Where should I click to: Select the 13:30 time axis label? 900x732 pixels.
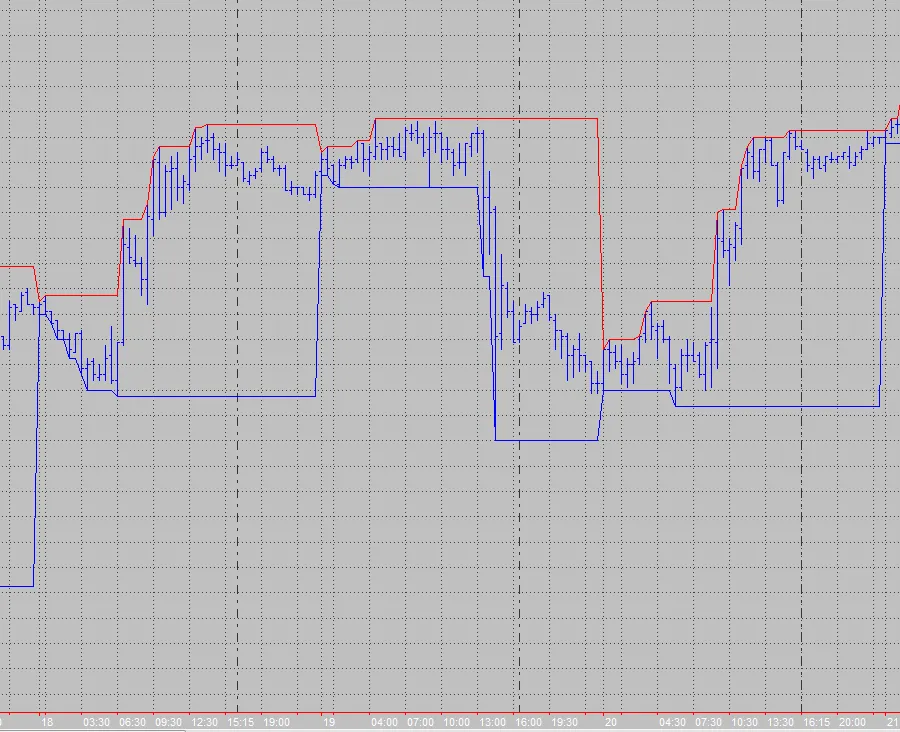(x=781, y=722)
